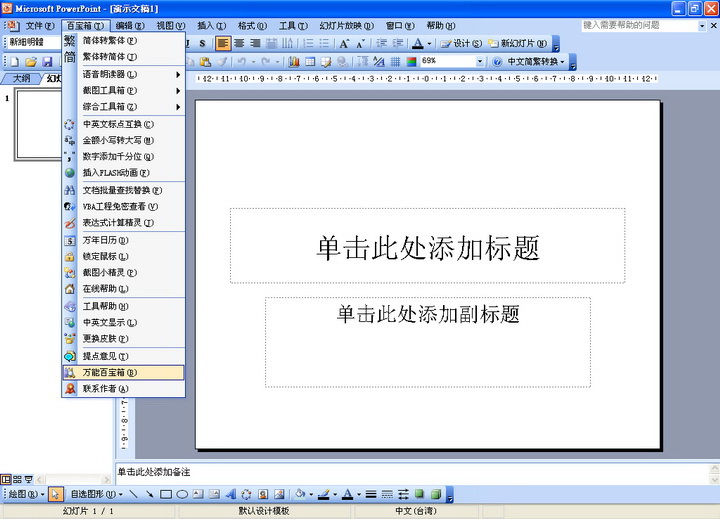Open a file with the folder icon
This screenshot has height=519, width=720.
[x=31, y=62]
